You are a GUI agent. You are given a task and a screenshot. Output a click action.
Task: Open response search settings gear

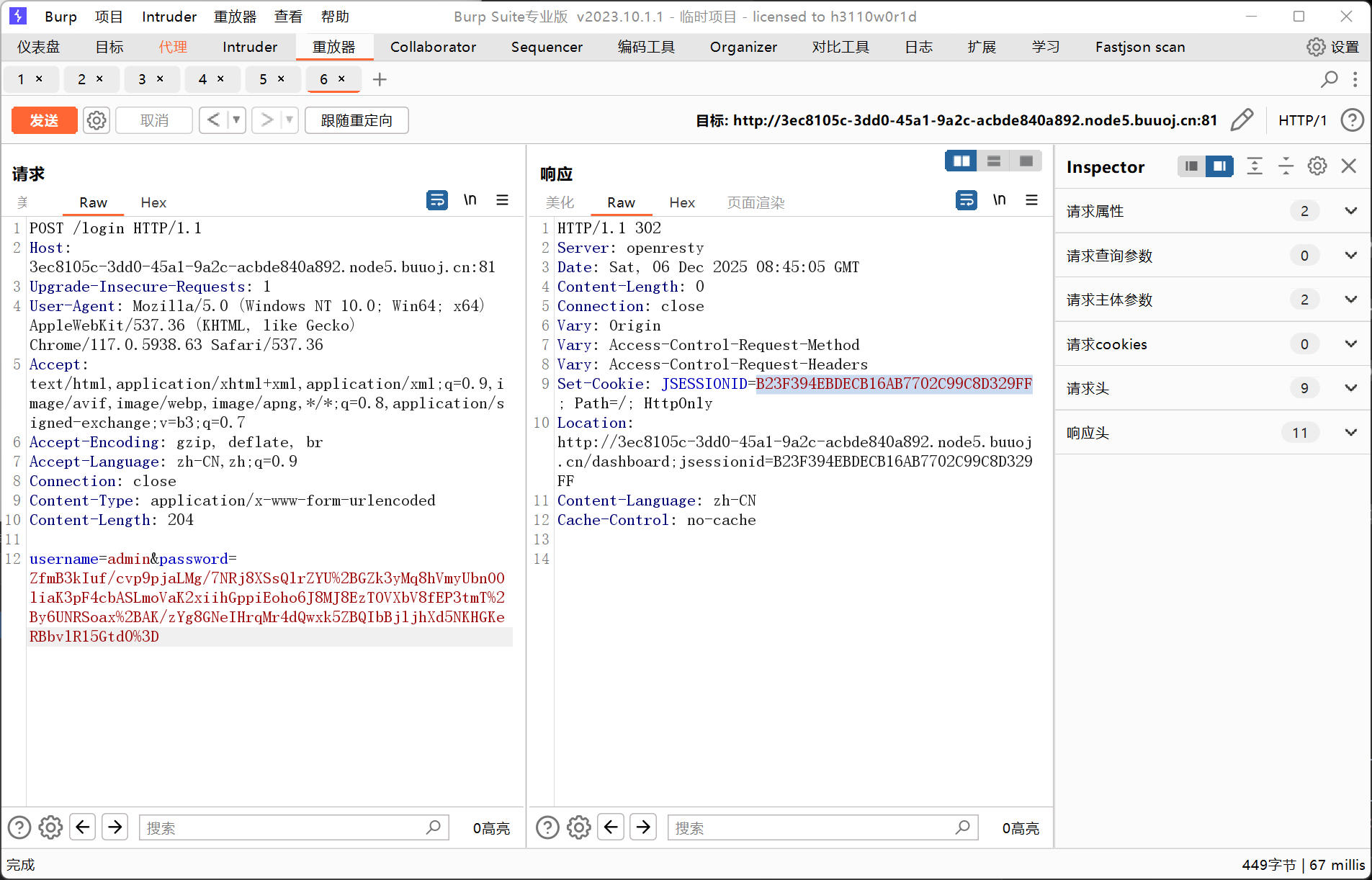pyautogui.click(x=579, y=827)
